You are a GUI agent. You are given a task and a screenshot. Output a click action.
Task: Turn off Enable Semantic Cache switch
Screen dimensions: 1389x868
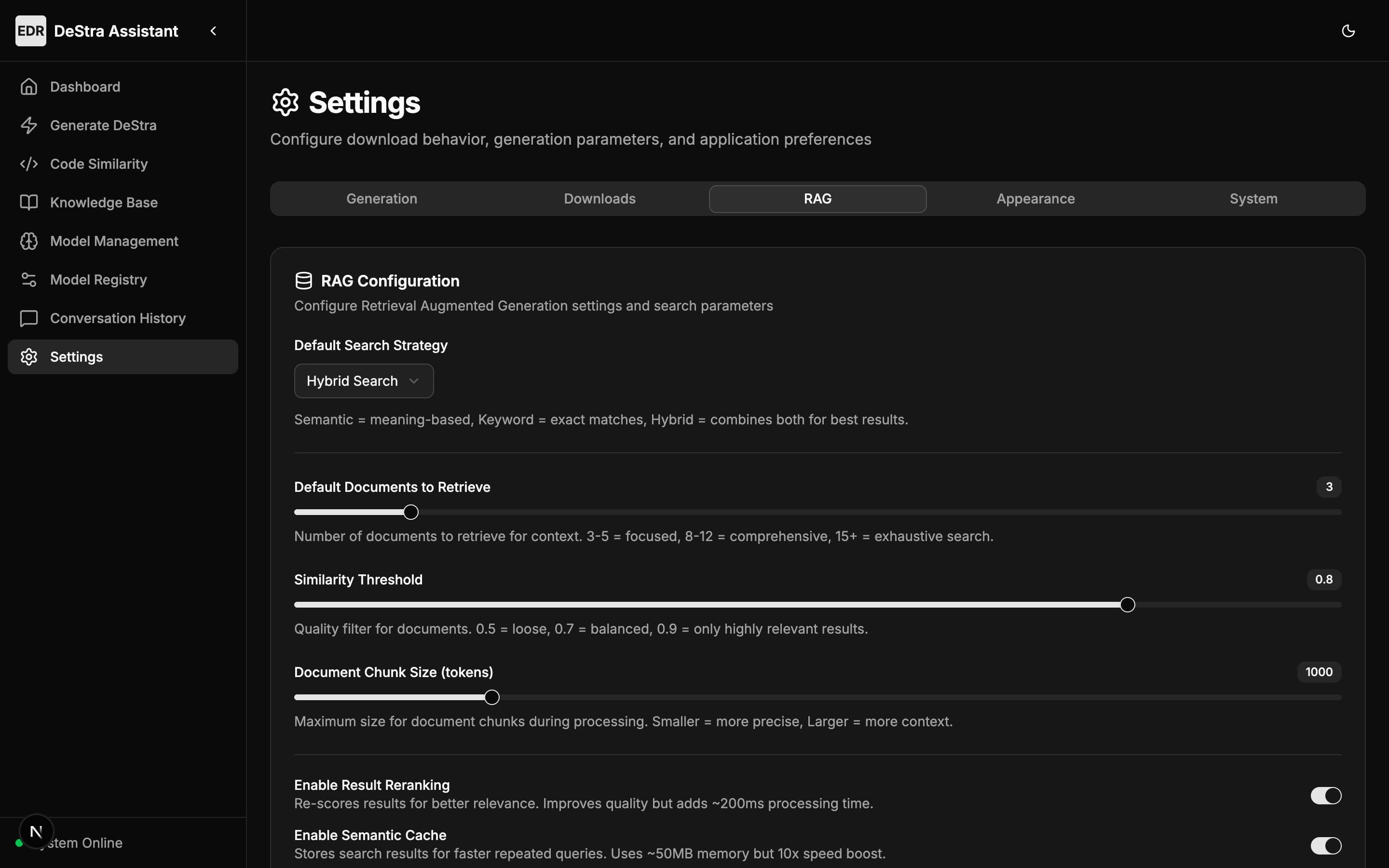click(x=1326, y=846)
